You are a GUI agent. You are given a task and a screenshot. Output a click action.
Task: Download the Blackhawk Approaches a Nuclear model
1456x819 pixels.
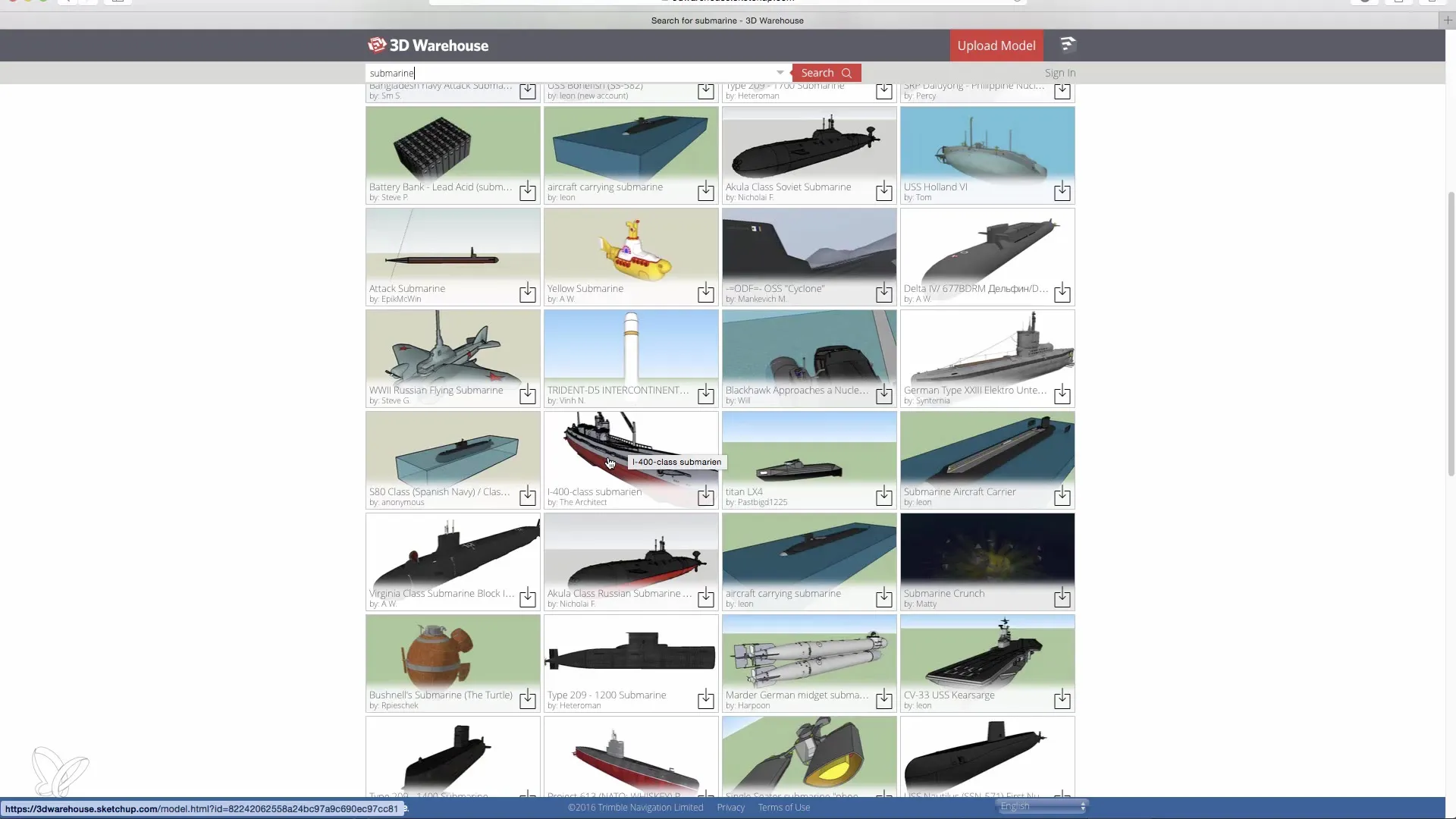click(884, 394)
